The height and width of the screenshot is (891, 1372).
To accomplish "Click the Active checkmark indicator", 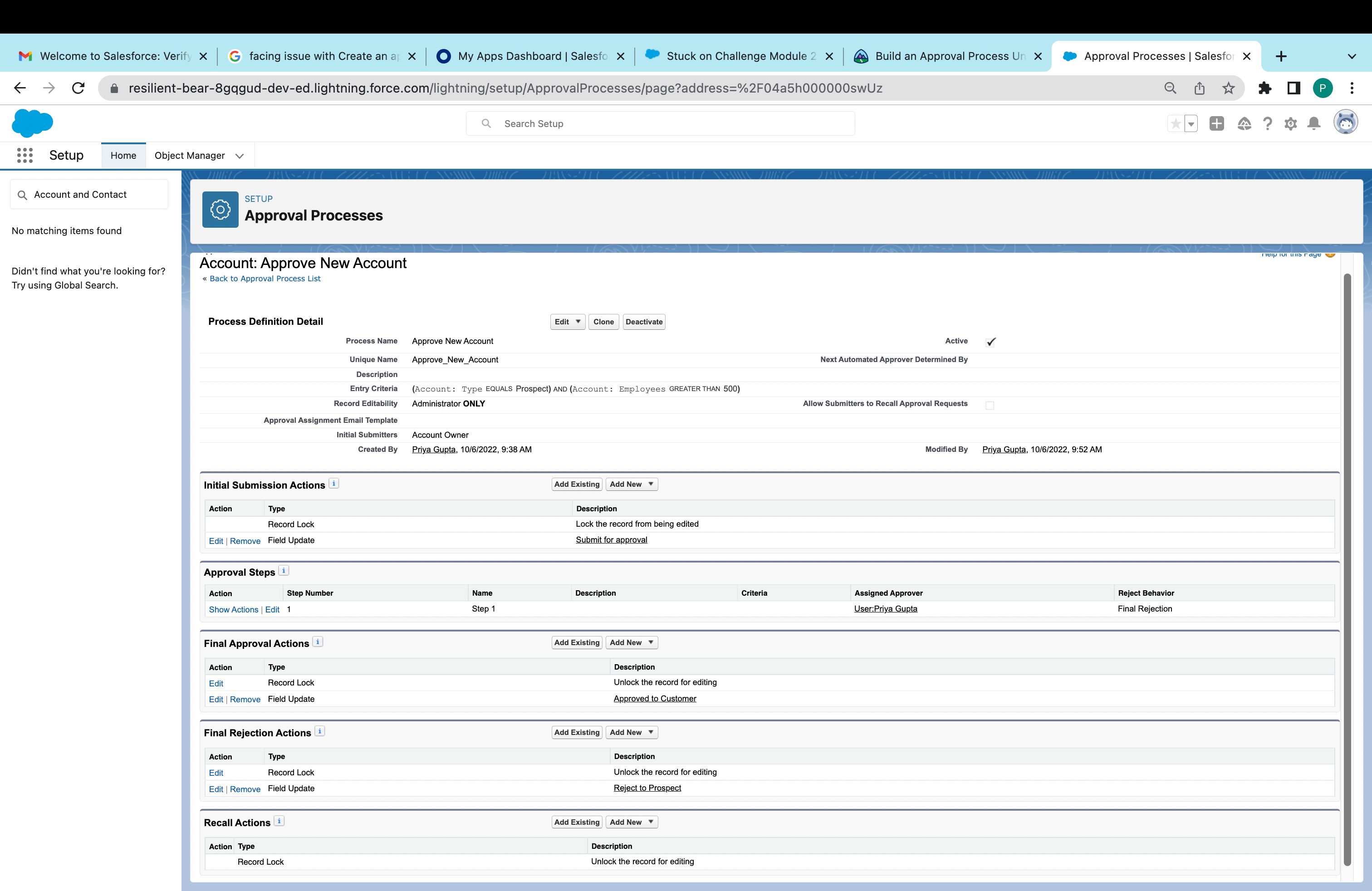I will click(991, 342).
